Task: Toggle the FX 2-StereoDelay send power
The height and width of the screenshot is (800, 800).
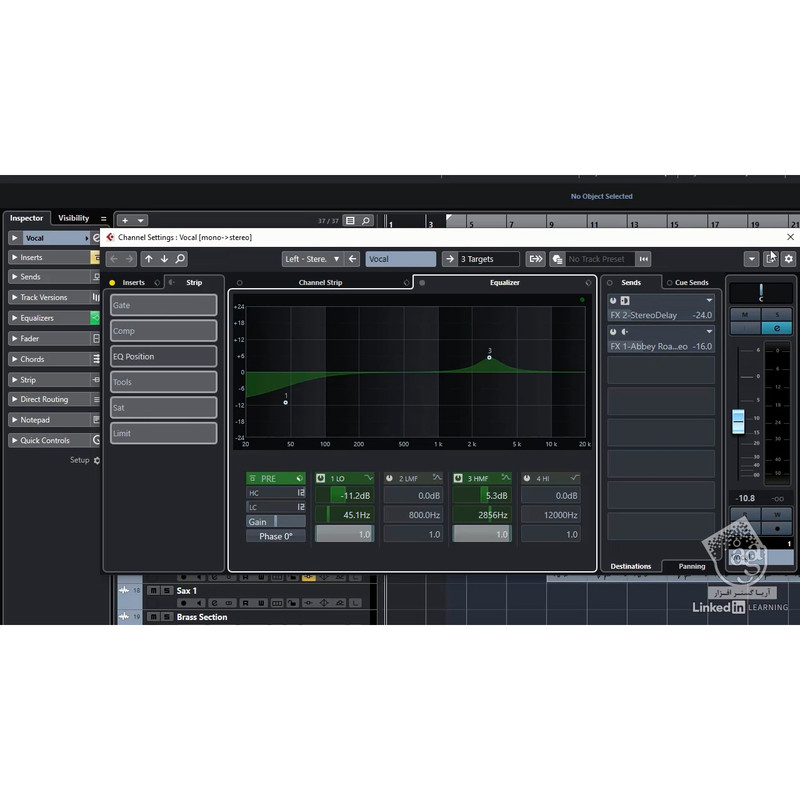Action: click(x=614, y=301)
